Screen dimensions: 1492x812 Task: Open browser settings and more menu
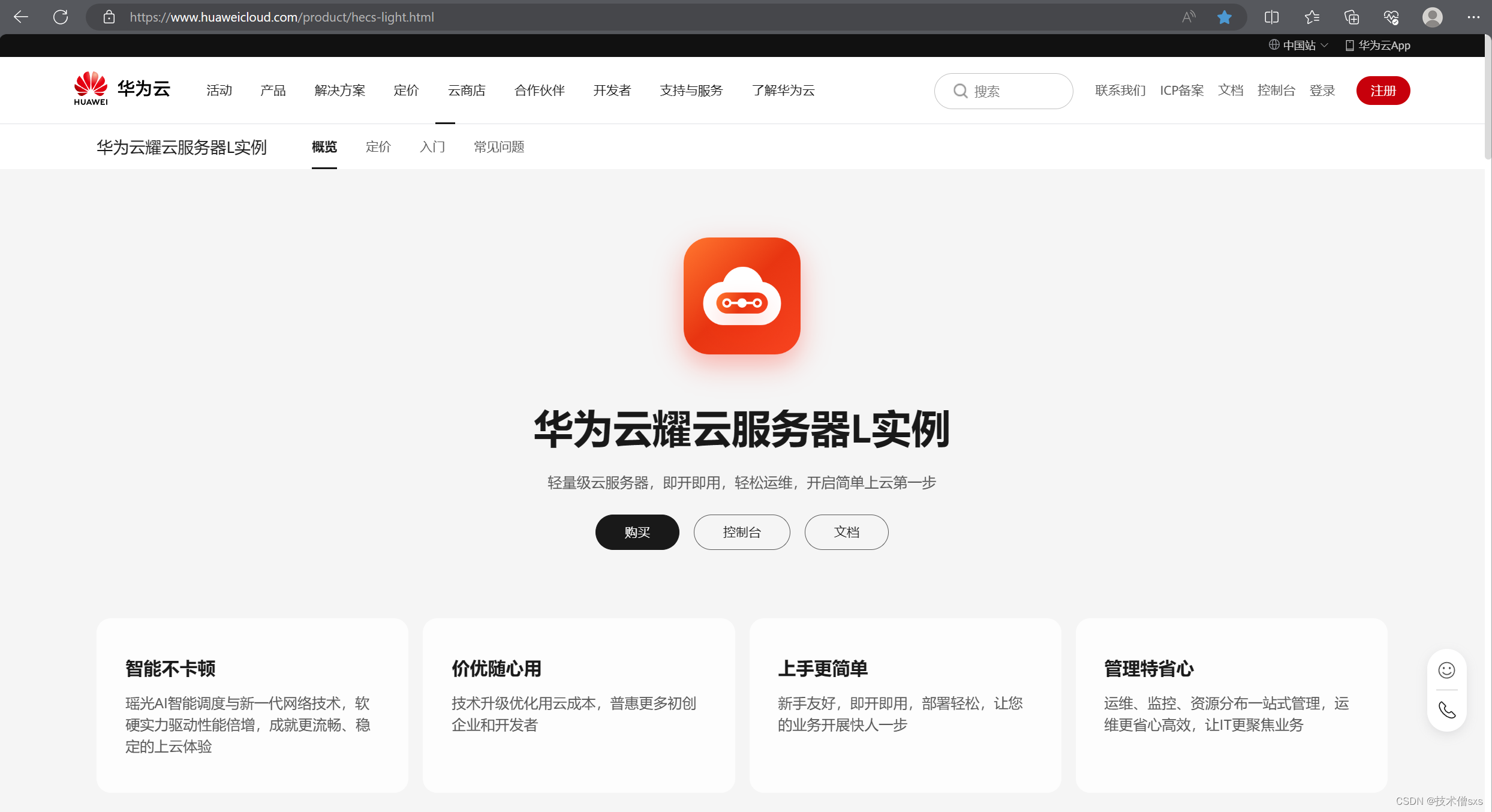pos(1473,17)
